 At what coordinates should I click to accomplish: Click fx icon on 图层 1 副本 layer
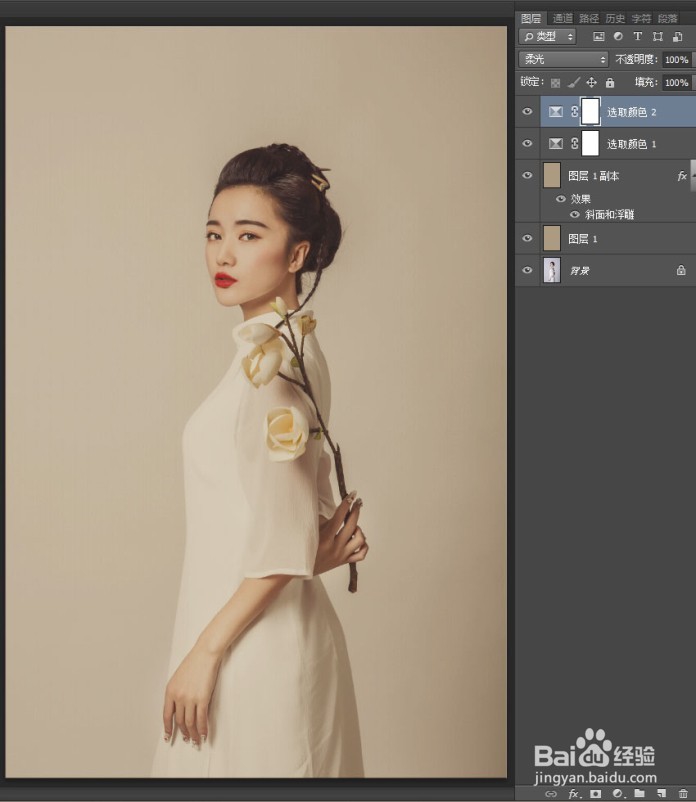[x=682, y=176]
